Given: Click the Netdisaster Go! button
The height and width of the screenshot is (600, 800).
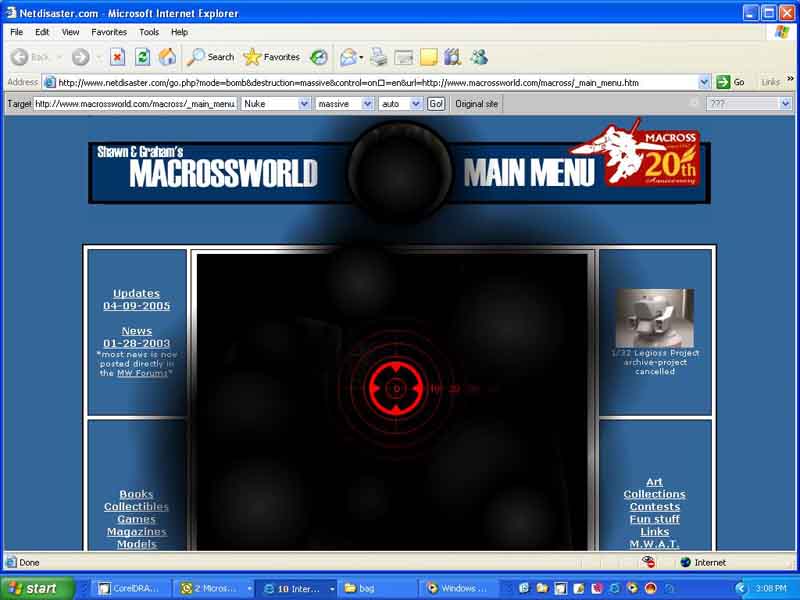Looking at the screenshot, I should click(x=436, y=104).
